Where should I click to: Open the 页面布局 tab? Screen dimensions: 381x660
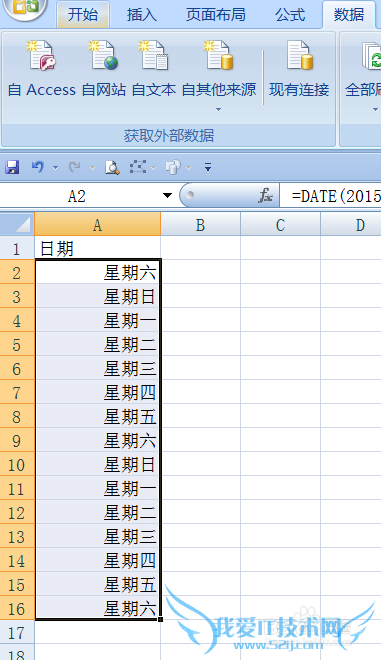pos(216,15)
